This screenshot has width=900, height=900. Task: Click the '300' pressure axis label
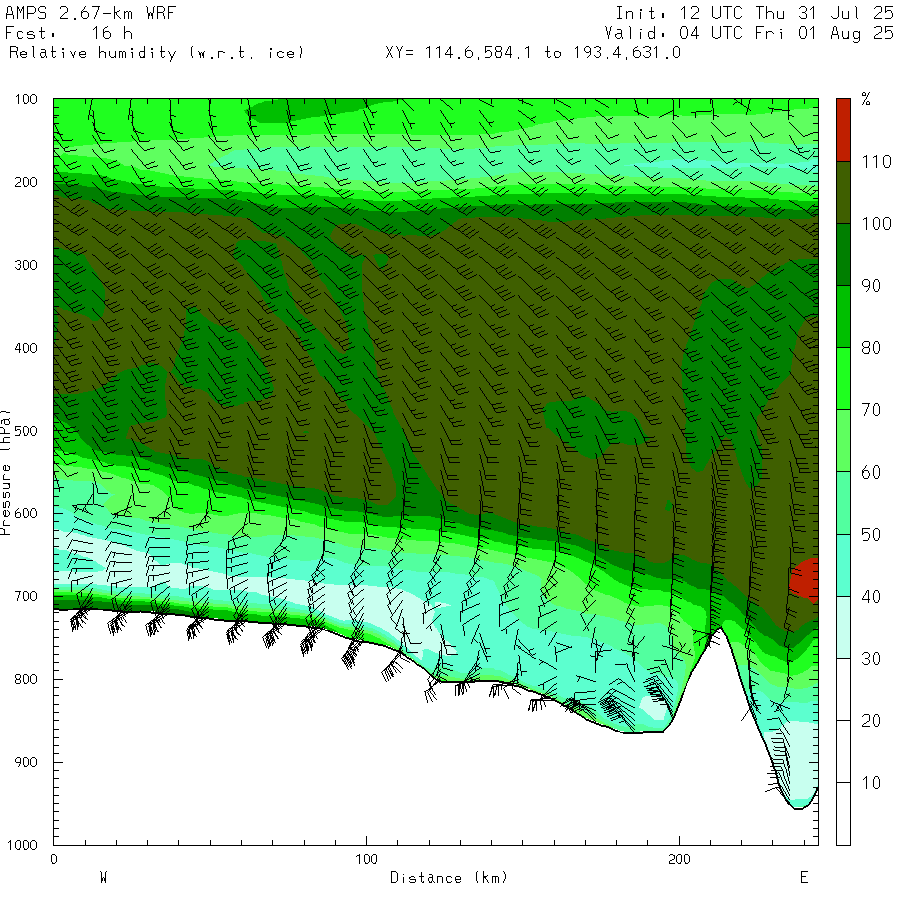pyautogui.click(x=26, y=265)
